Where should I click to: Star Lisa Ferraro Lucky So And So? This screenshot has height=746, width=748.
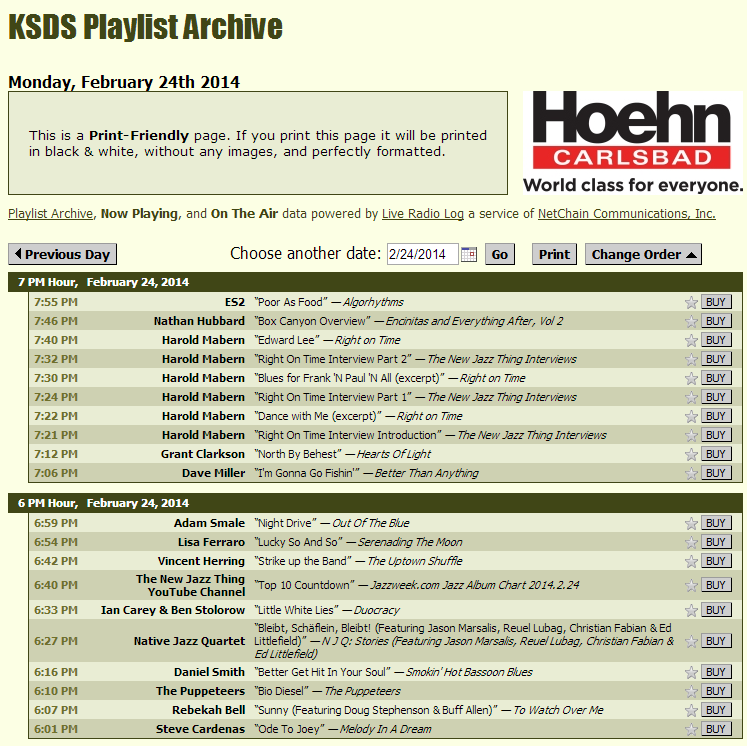(x=691, y=543)
